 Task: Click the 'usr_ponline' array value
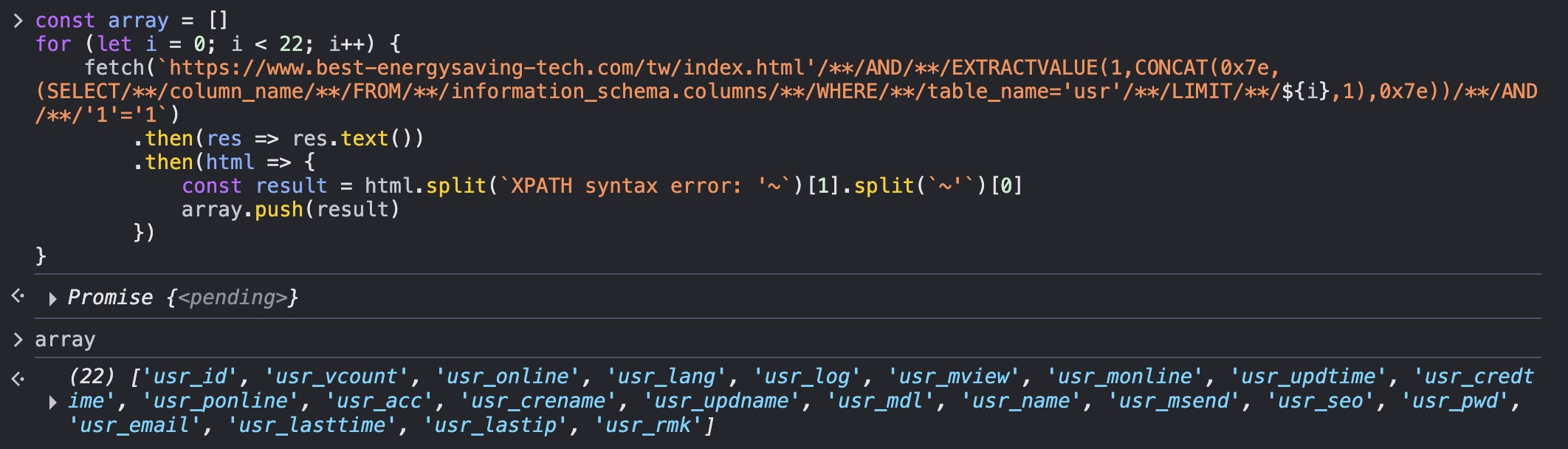[220, 400]
